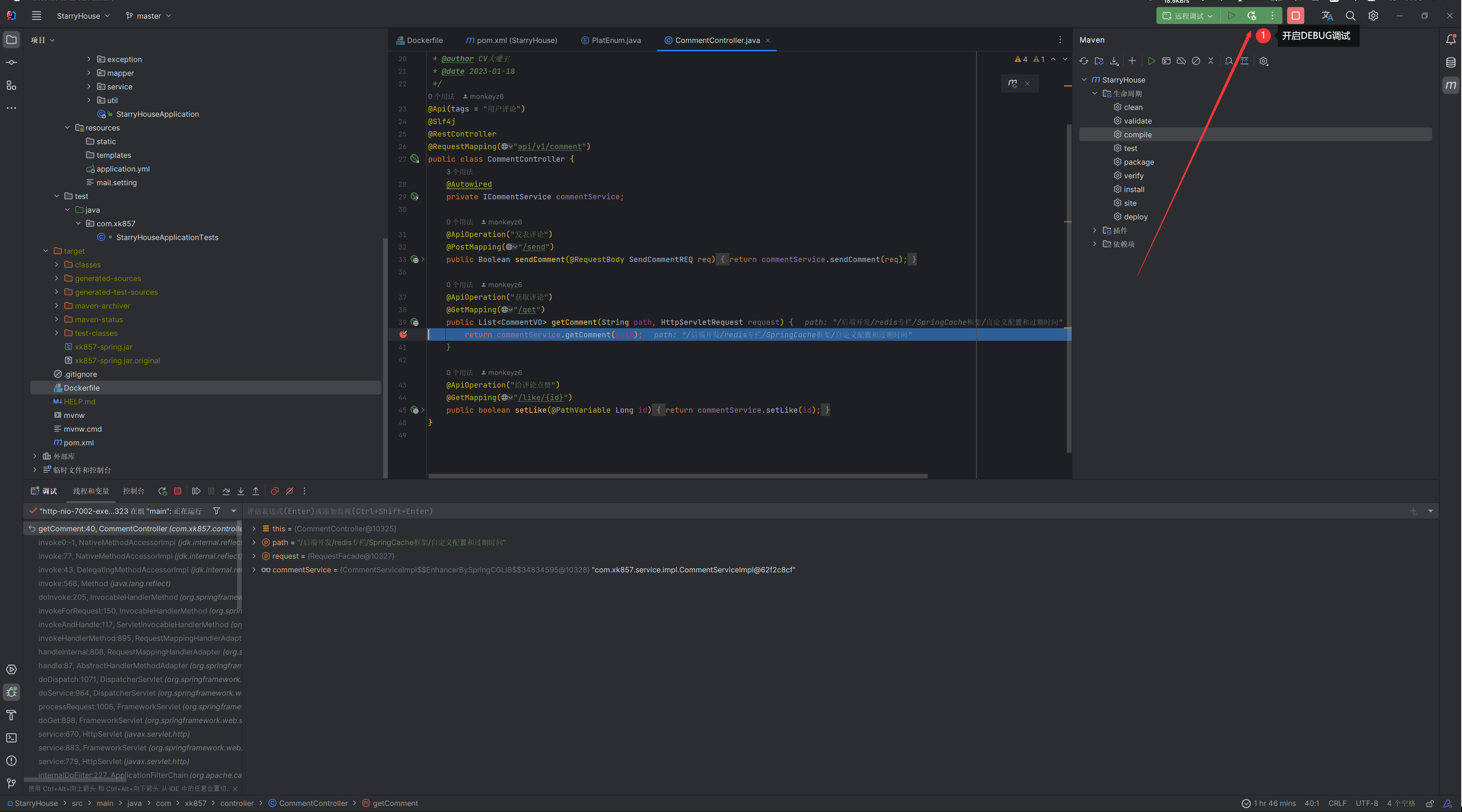Screen dimensions: 1462x812
Task: Expand the generated-sources folder
Action: 57,279
